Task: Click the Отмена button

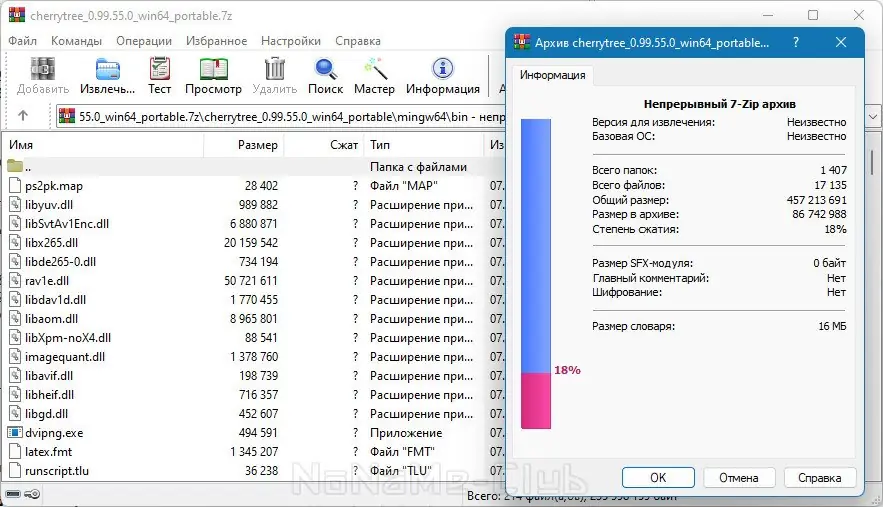Action: coord(738,478)
